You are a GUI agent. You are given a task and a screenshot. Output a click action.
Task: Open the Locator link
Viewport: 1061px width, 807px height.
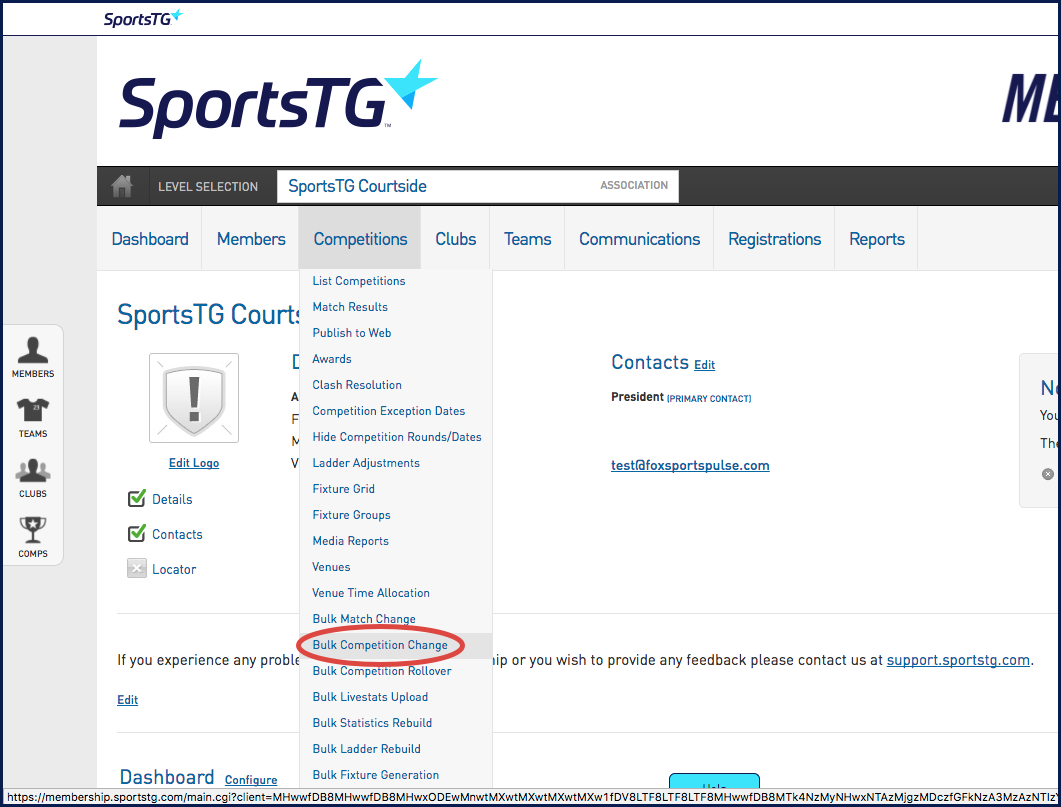pyautogui.click(x=174, y=570)
